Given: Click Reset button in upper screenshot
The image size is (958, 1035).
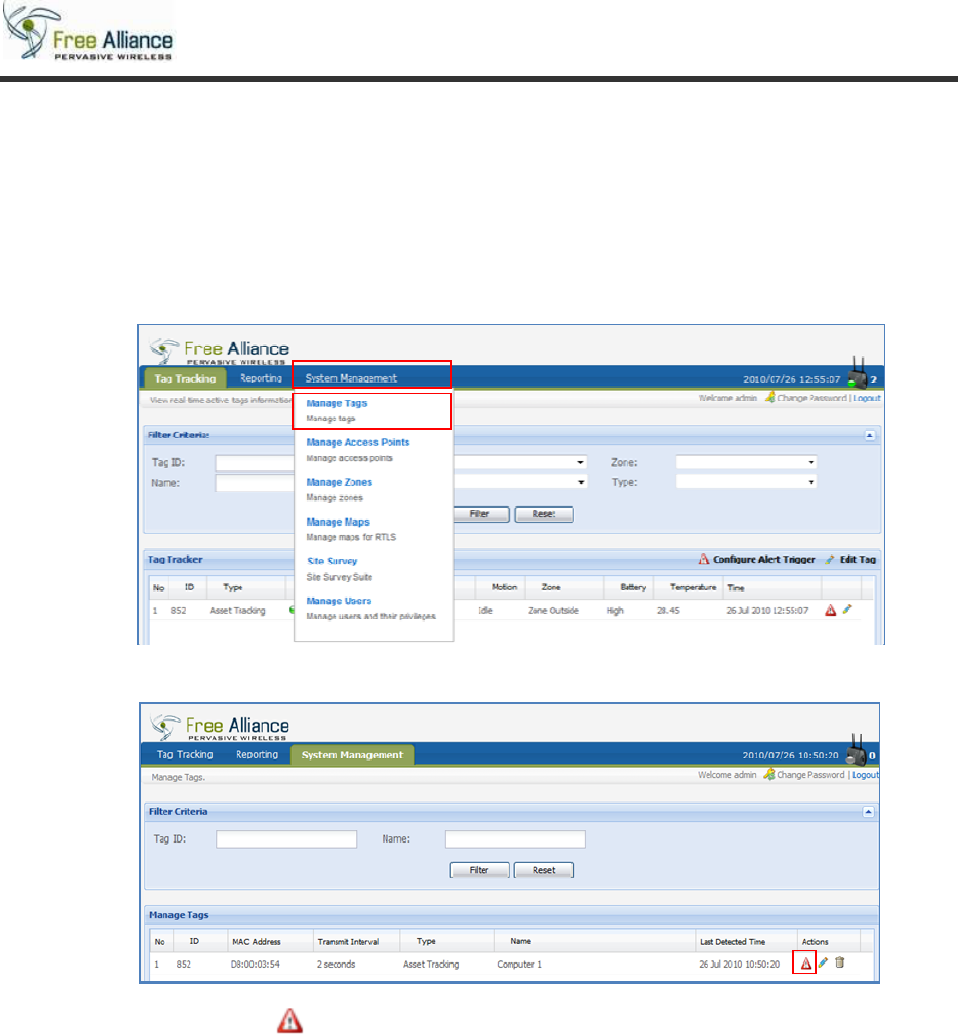Looking at the screenshot, I should 544,514.
